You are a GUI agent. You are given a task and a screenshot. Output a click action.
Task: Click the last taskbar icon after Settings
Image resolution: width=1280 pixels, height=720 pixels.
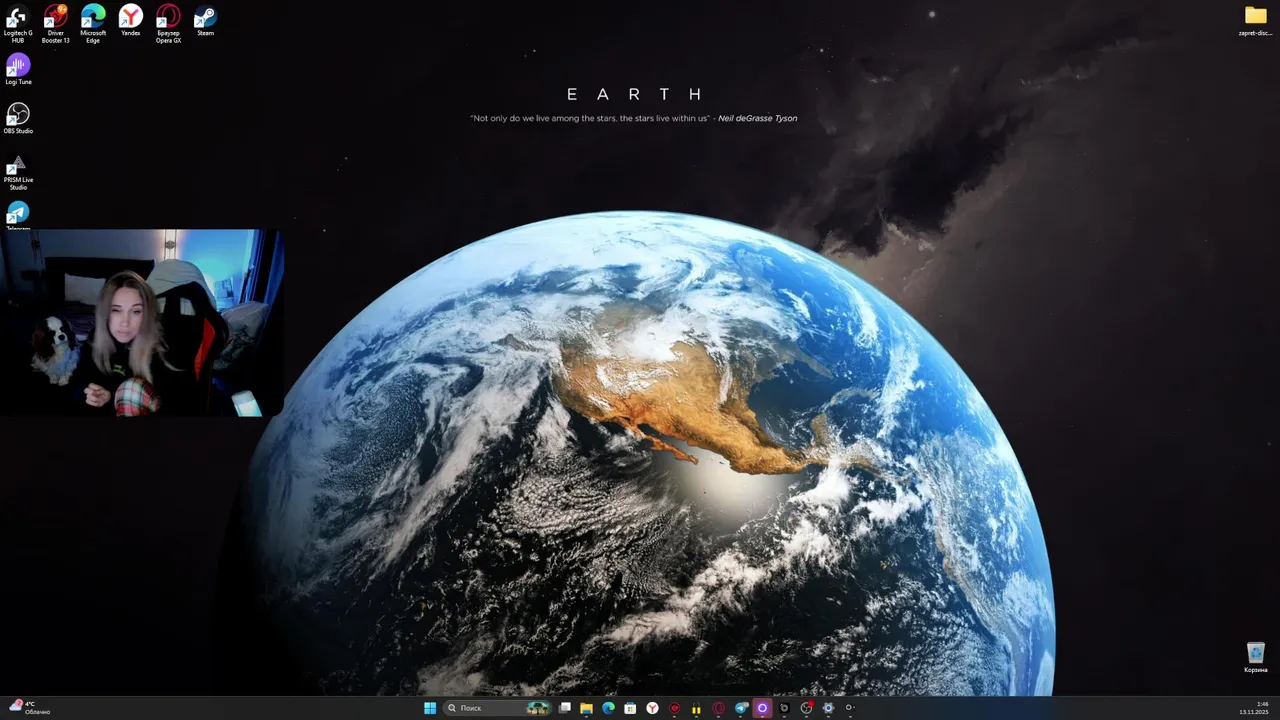850,708
